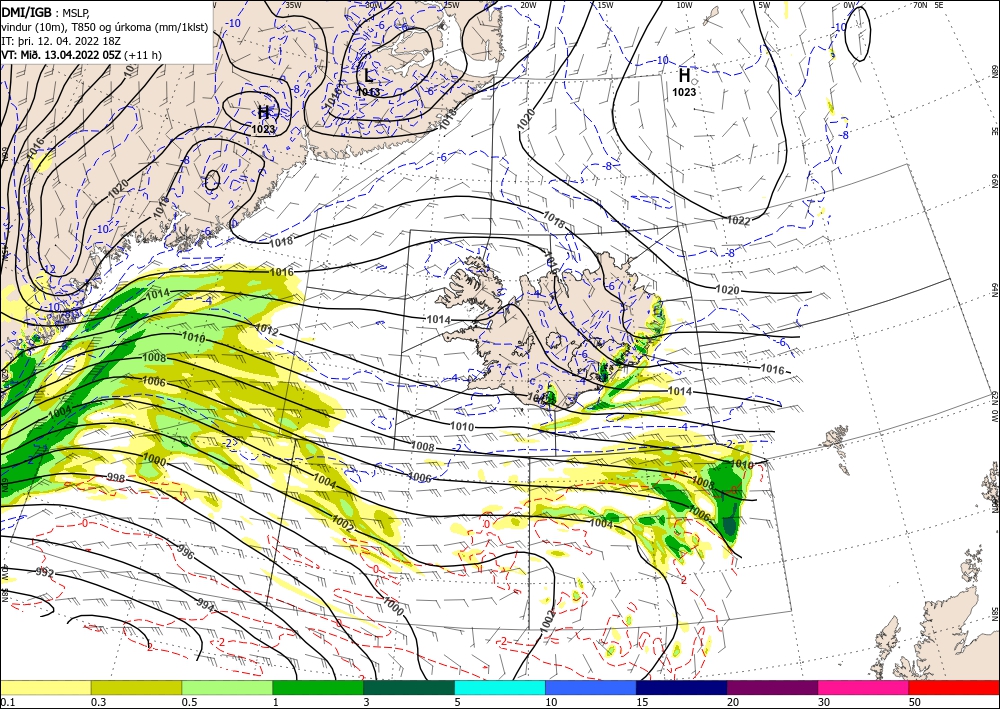This screenshot has height=709, width=1000.
Task: Pick the blue 10–15 legend swatch
Action: click(x=591, y=687)
